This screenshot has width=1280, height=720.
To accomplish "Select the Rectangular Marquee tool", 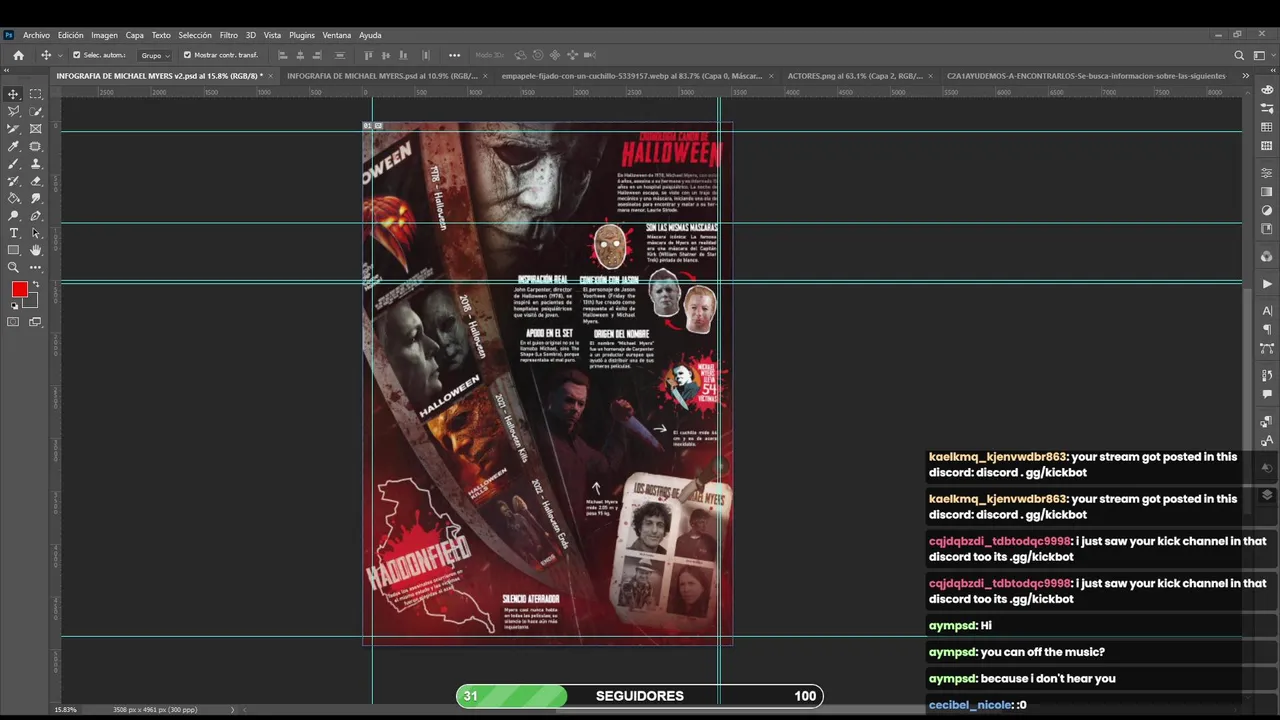I will [36, 94].
